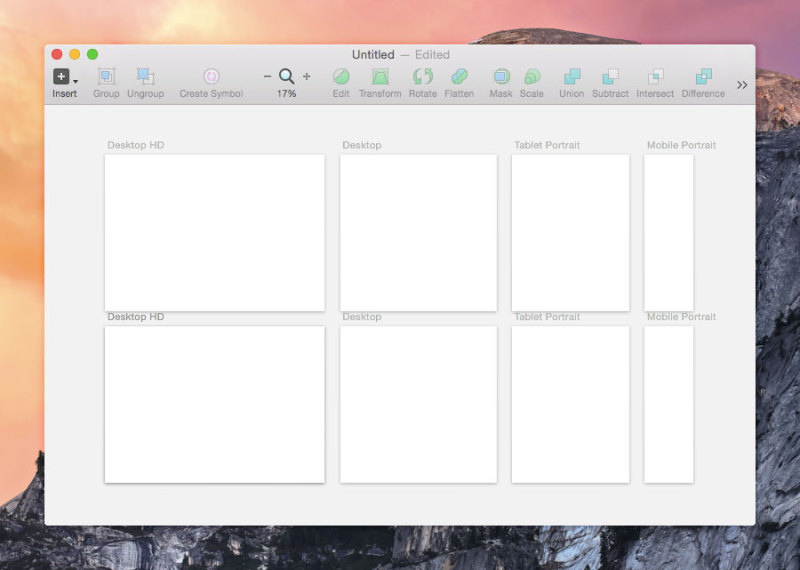The width and height of the screenshot is (800, 570).
Task: Select the Rotate tool
Action: pyautogui.click(x=423, y=77)
